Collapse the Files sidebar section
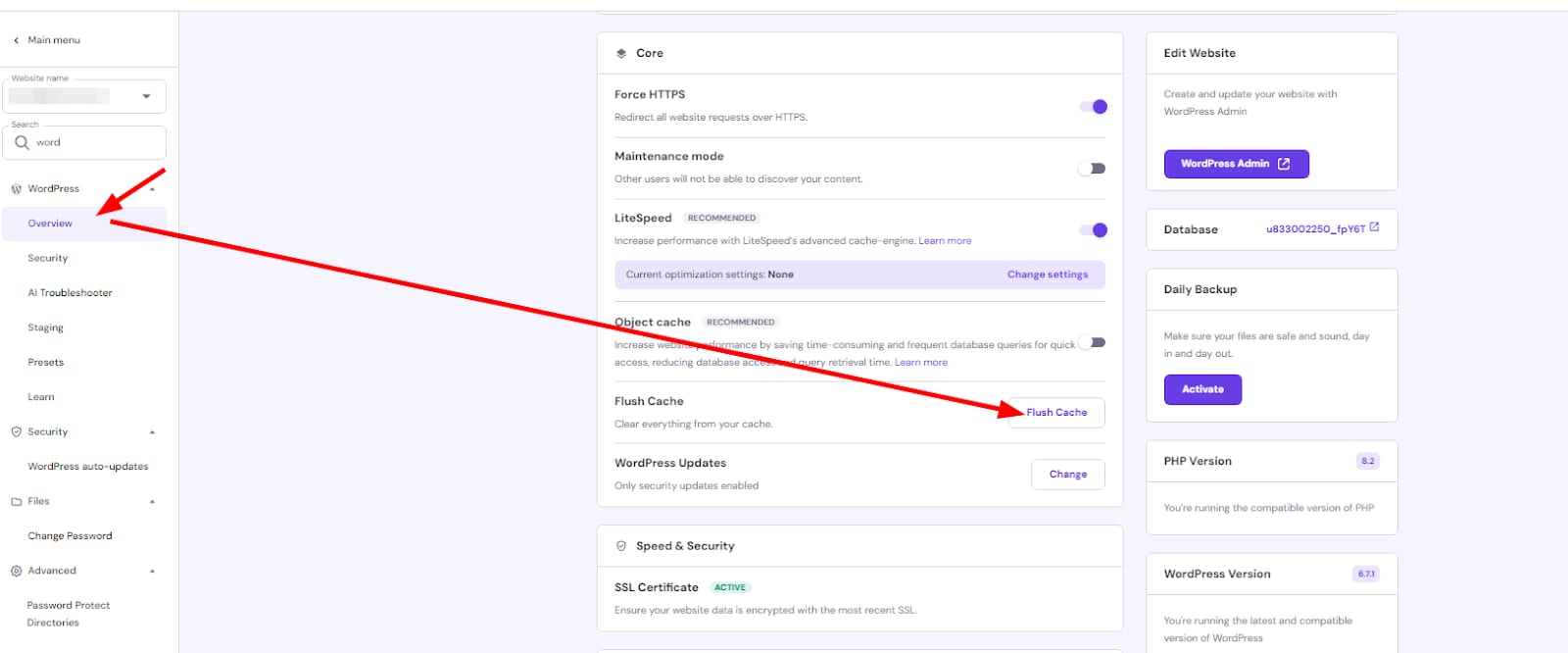The image size is (1568, 653). click(x=152, y=502)
